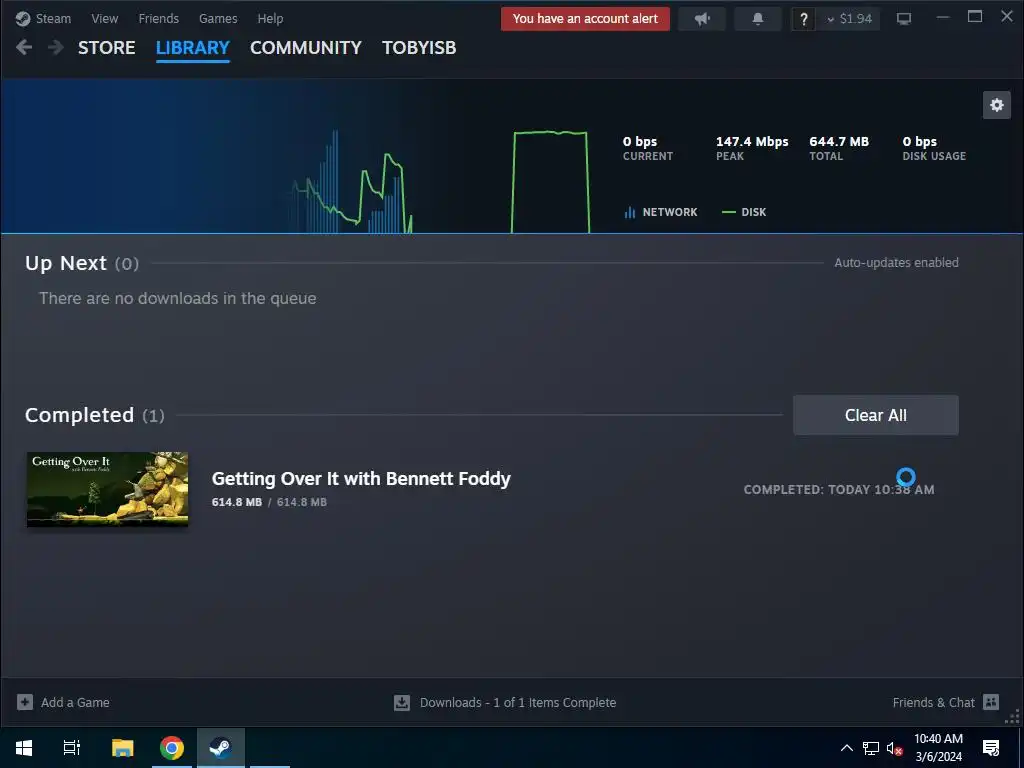This screenshot has height=768, width=1024.
Task: Click the '614.8 MB / 614.8 MB' size text
Action: [x=269, y=502]
